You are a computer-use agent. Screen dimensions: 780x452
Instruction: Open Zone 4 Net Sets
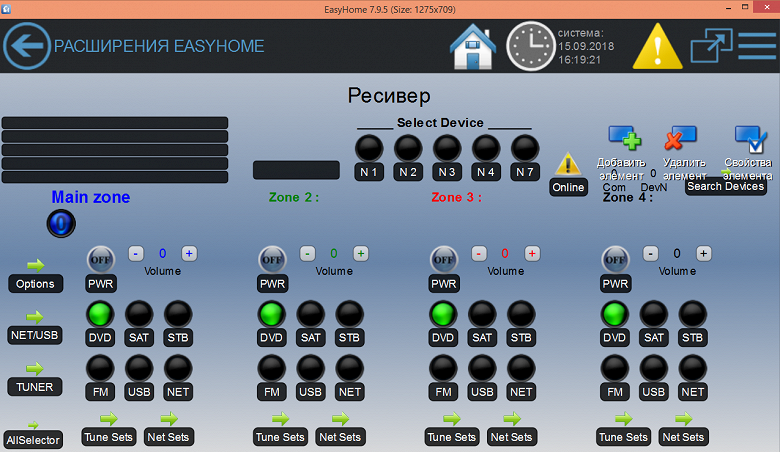[x=683, y=437]
